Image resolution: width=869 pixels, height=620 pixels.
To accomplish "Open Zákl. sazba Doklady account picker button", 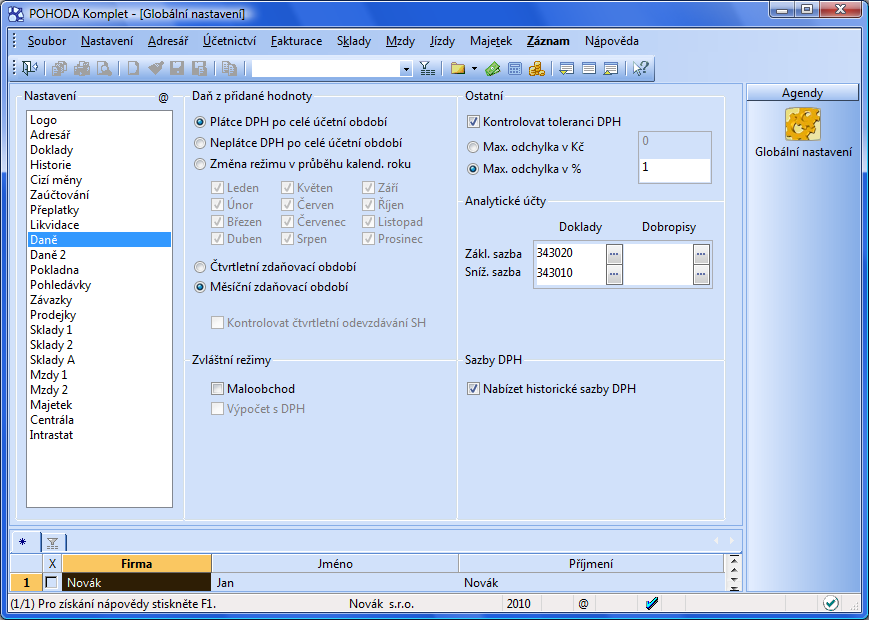I will point(614,254).
